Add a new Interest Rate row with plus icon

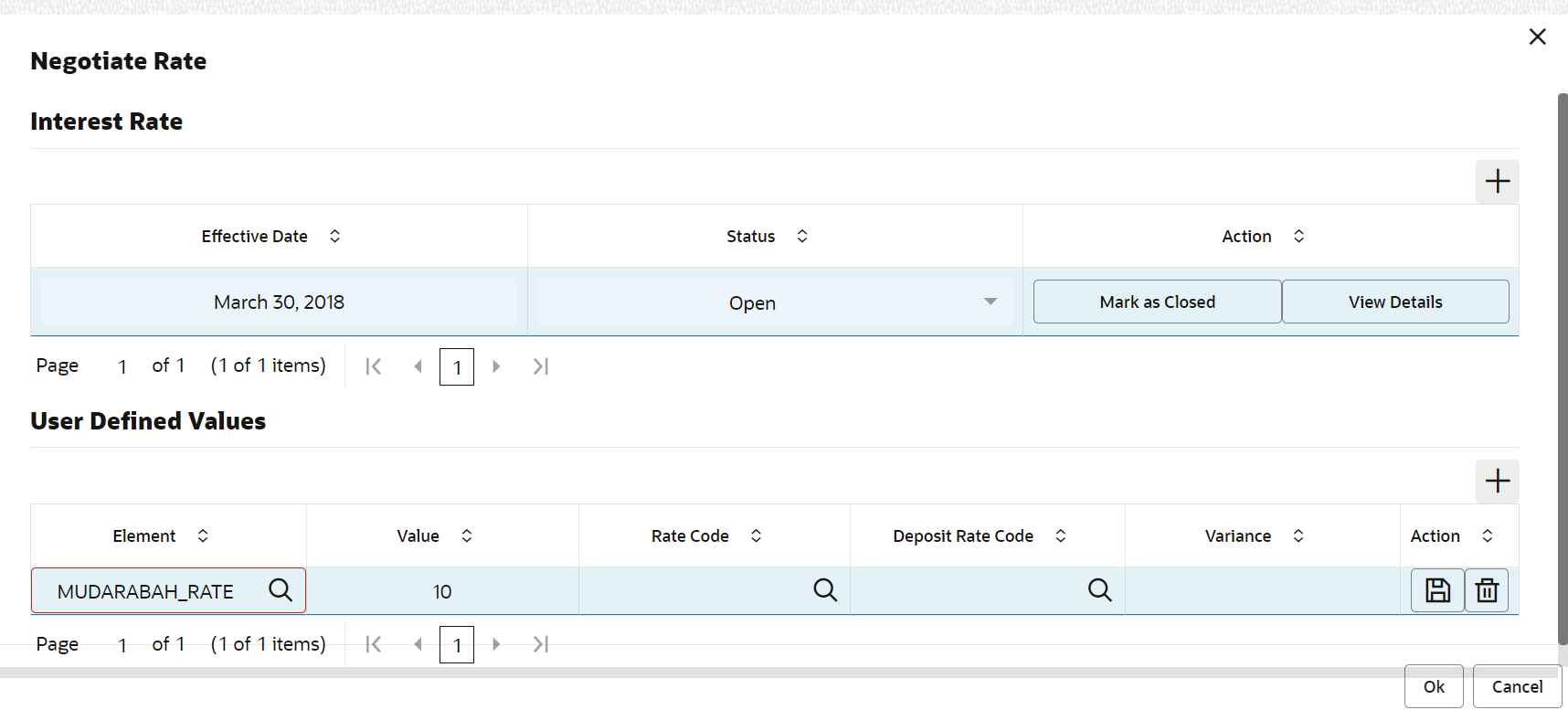(x=1497, y=182)
